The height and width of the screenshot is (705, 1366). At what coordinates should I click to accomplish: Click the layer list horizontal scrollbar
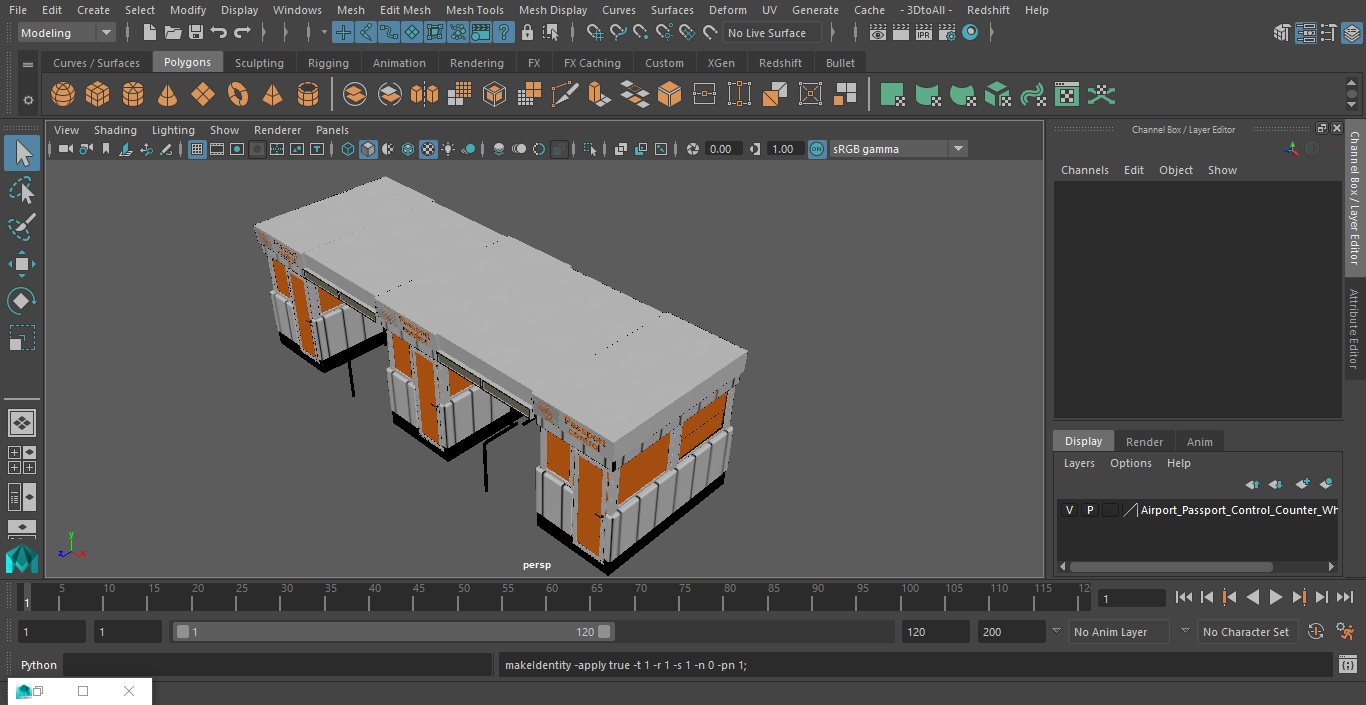point(1171,566)
